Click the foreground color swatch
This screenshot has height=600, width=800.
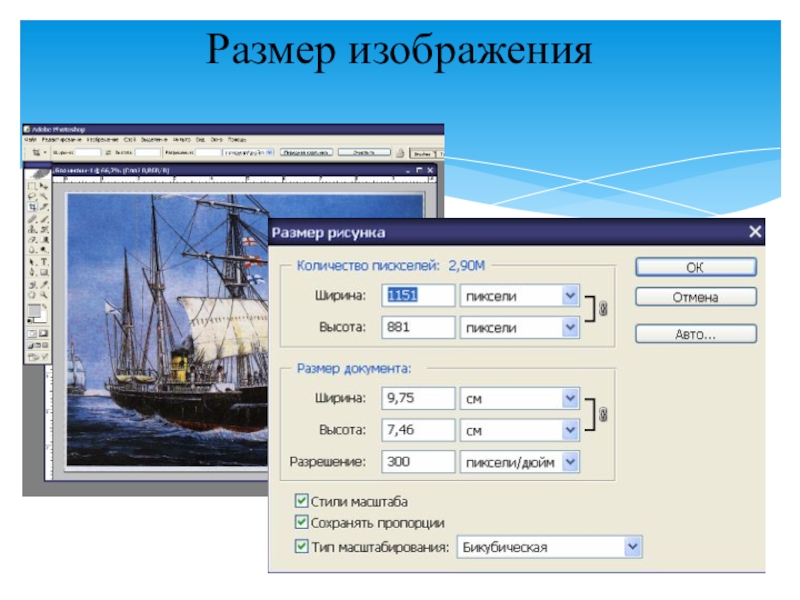[34, 310]
